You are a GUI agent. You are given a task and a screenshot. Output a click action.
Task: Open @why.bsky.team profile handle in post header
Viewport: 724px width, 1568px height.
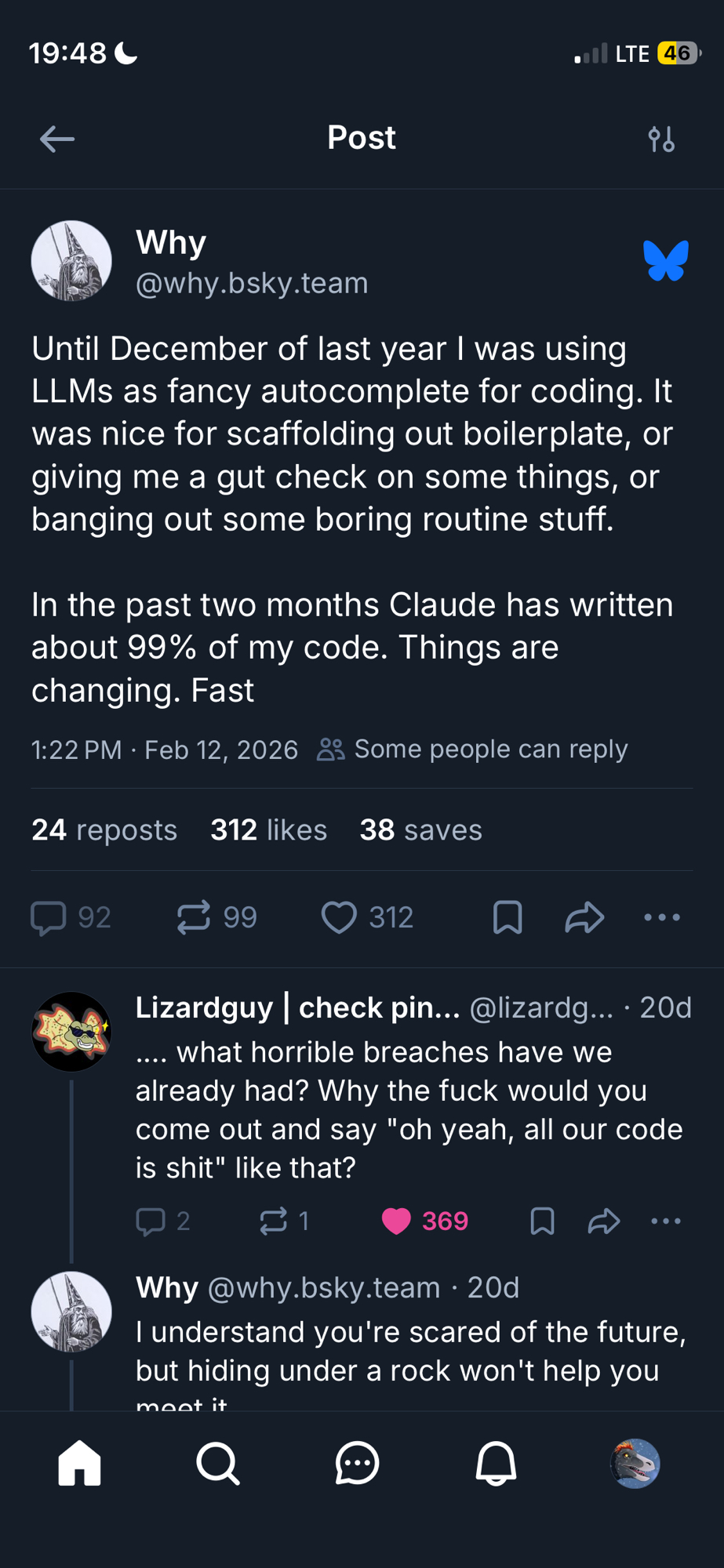(252, 283)
